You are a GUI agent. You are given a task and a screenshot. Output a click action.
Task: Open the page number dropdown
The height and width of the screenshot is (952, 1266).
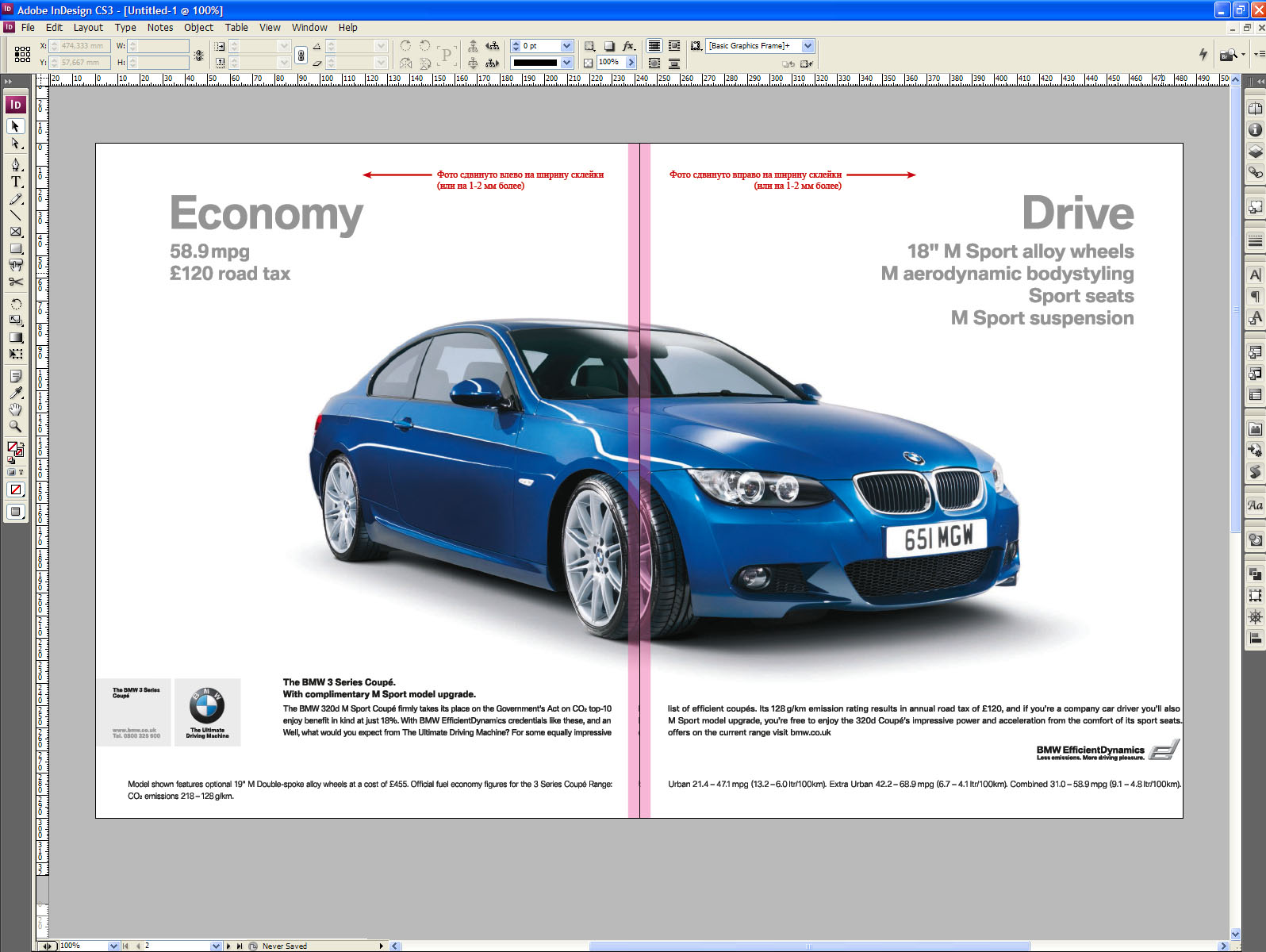[x=216, y=946]
